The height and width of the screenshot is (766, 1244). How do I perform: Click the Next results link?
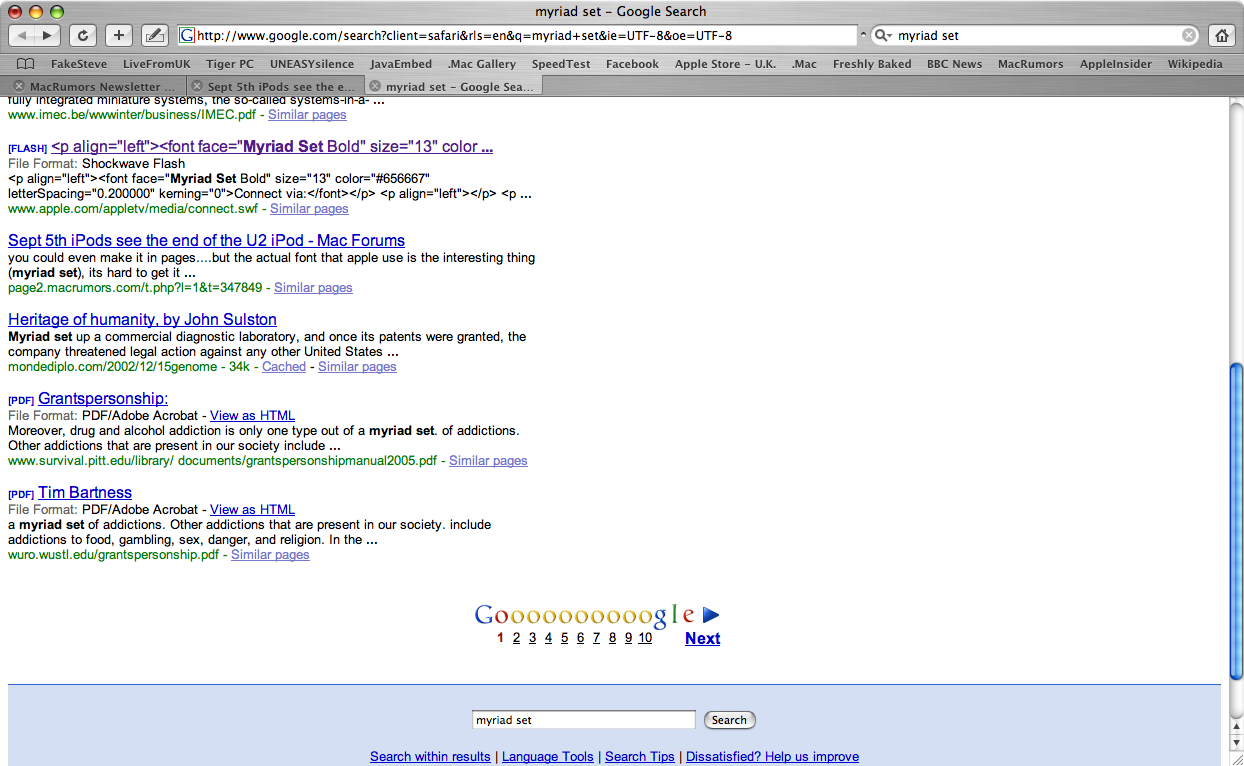click(x=702, y=638)
